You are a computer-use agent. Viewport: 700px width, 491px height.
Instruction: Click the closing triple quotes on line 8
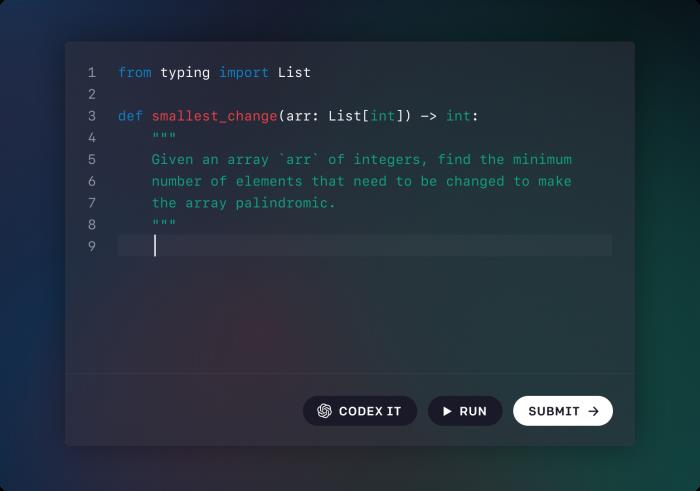(x=164, y=222)
